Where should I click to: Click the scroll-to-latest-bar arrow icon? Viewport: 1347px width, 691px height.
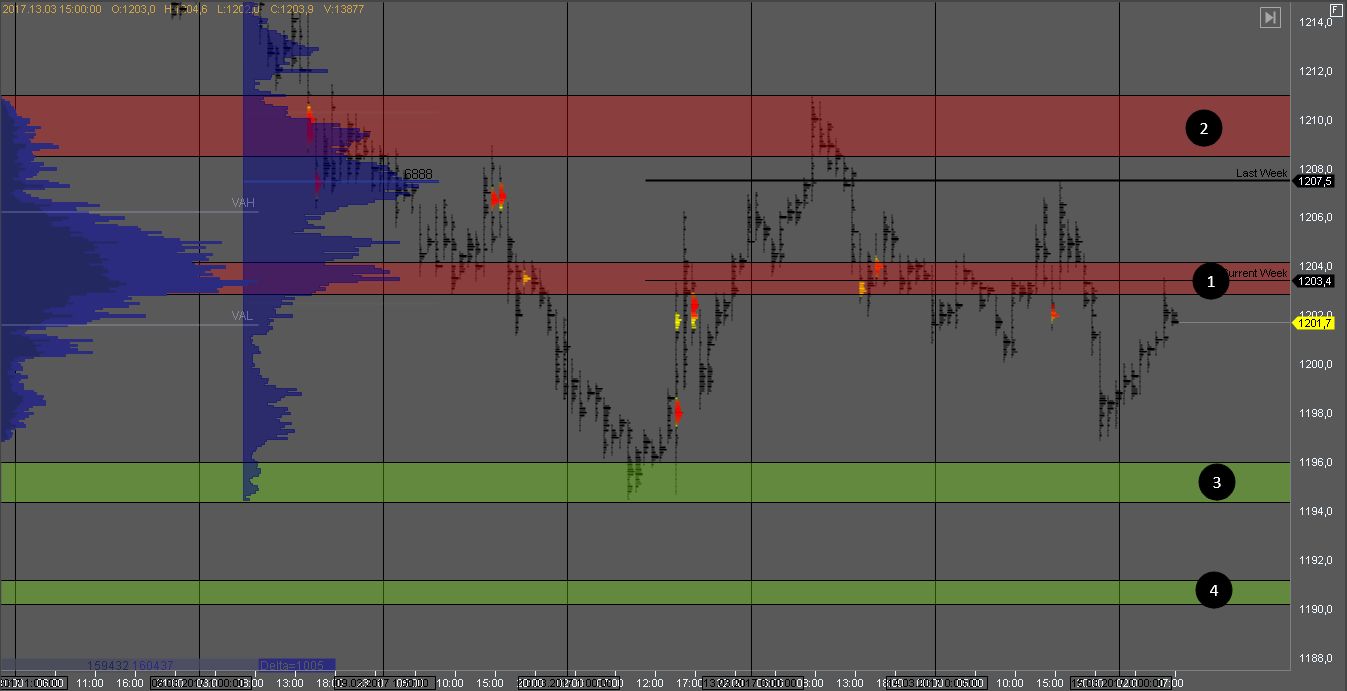(1270, 17)
